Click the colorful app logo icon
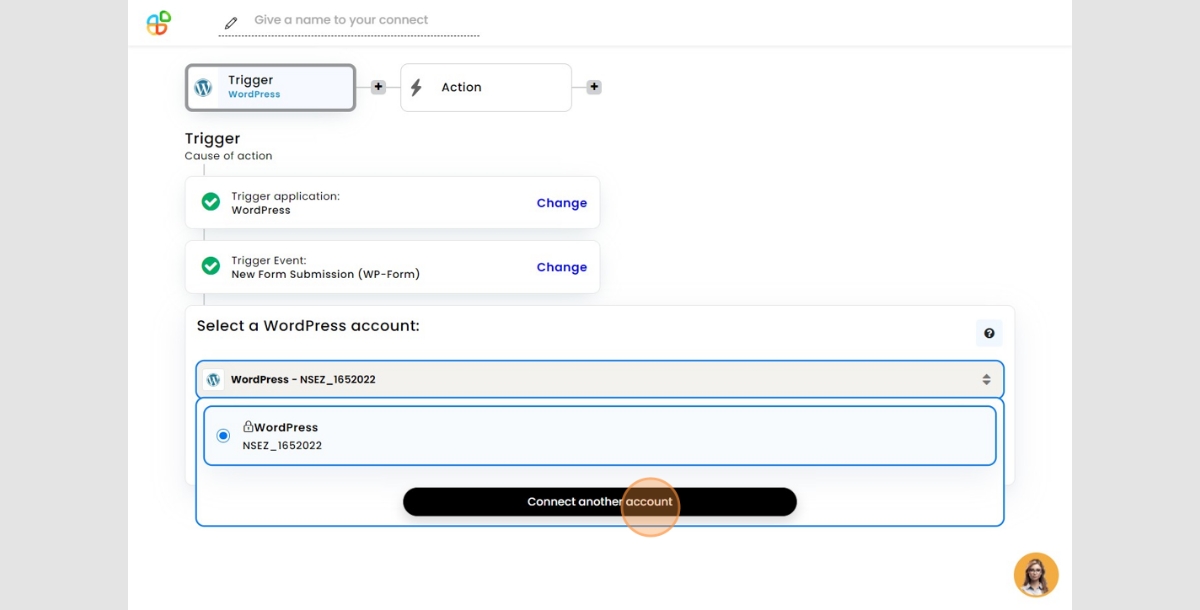The width and height of the screenshot is (1200, 610). [158, 23]
